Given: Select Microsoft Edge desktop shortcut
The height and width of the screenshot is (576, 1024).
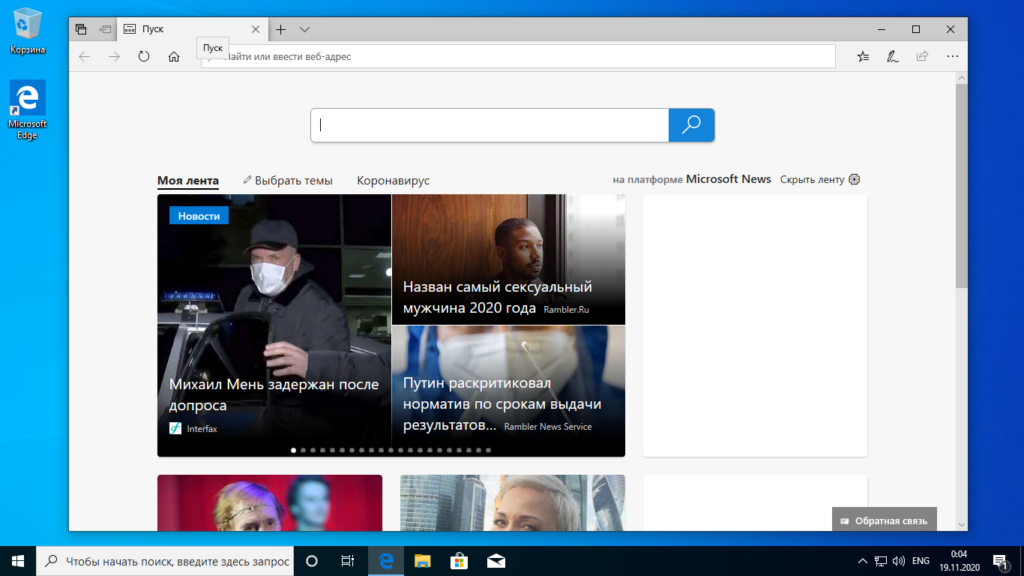Looking at the screenshot, I should point(27,110).
